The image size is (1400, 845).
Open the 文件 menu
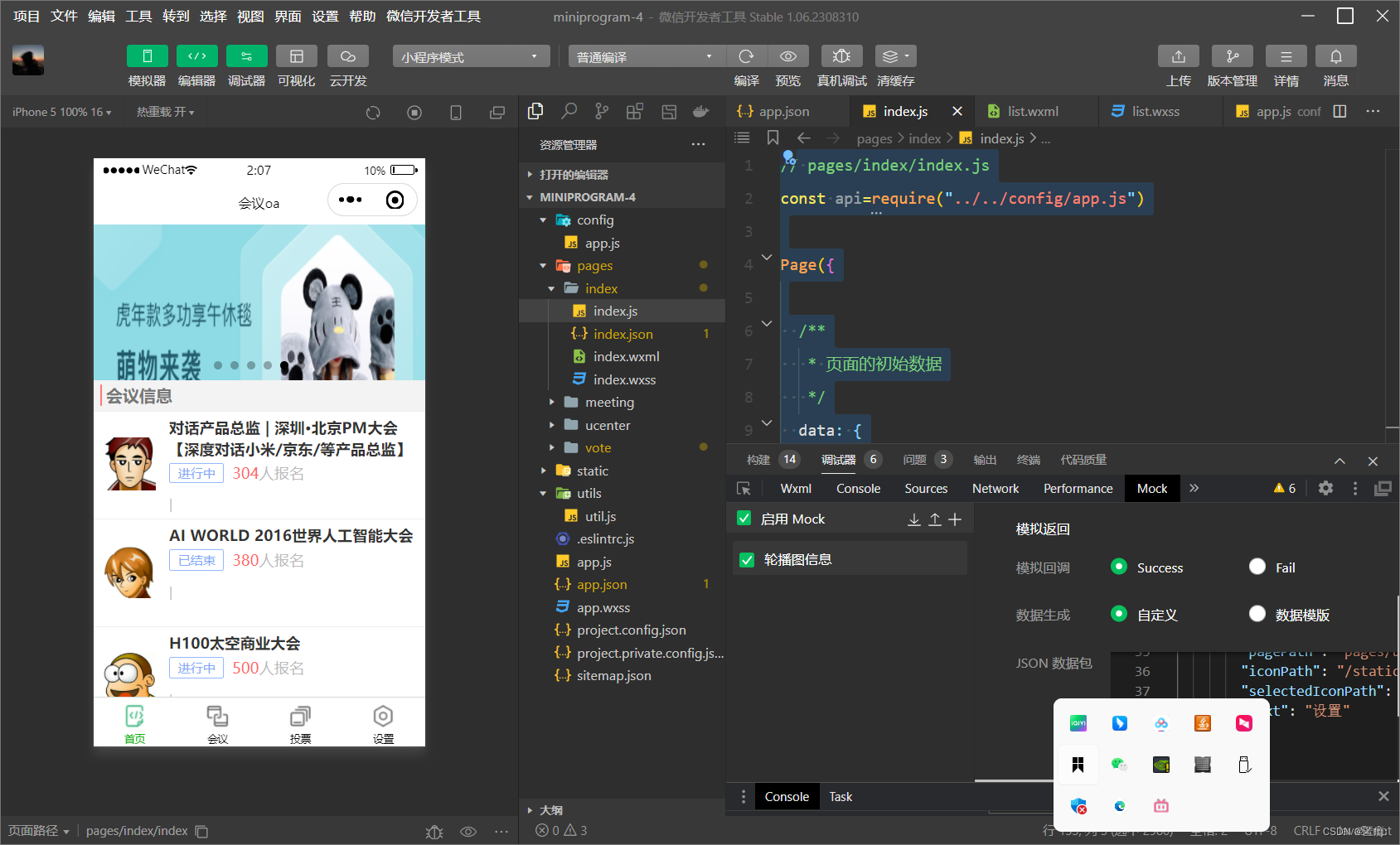[64, 17]
